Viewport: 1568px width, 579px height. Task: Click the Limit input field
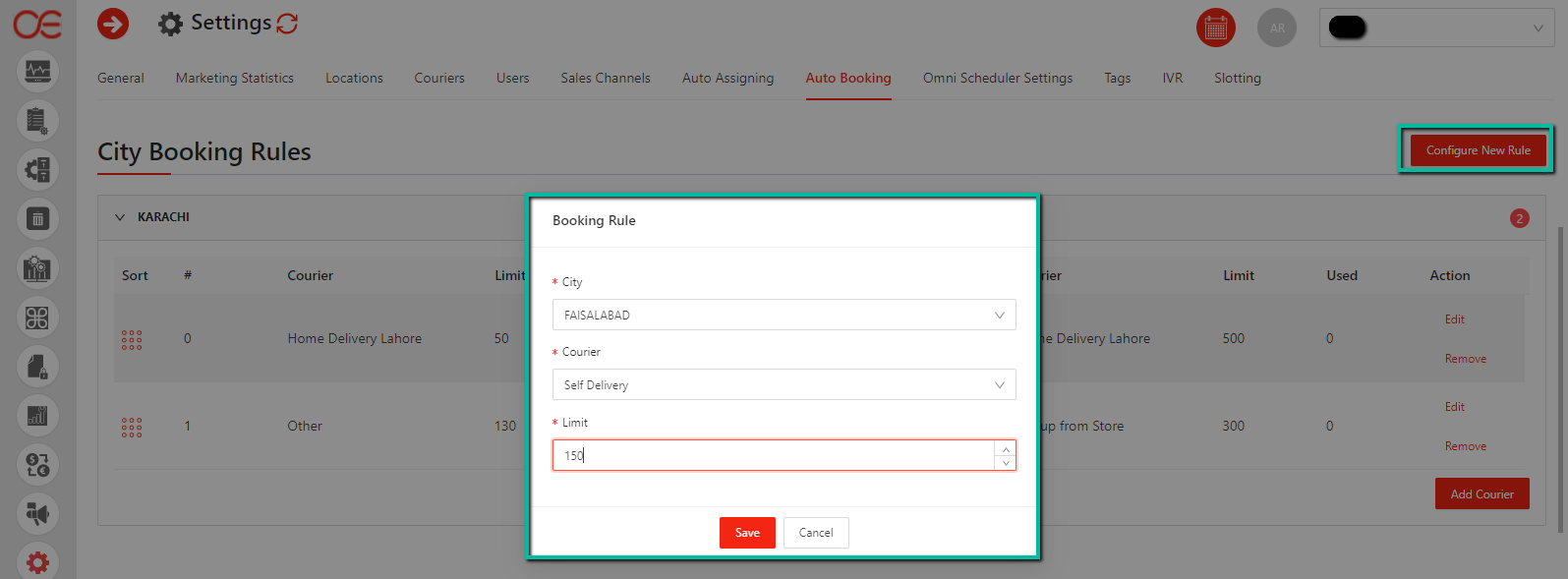point(772,456)
